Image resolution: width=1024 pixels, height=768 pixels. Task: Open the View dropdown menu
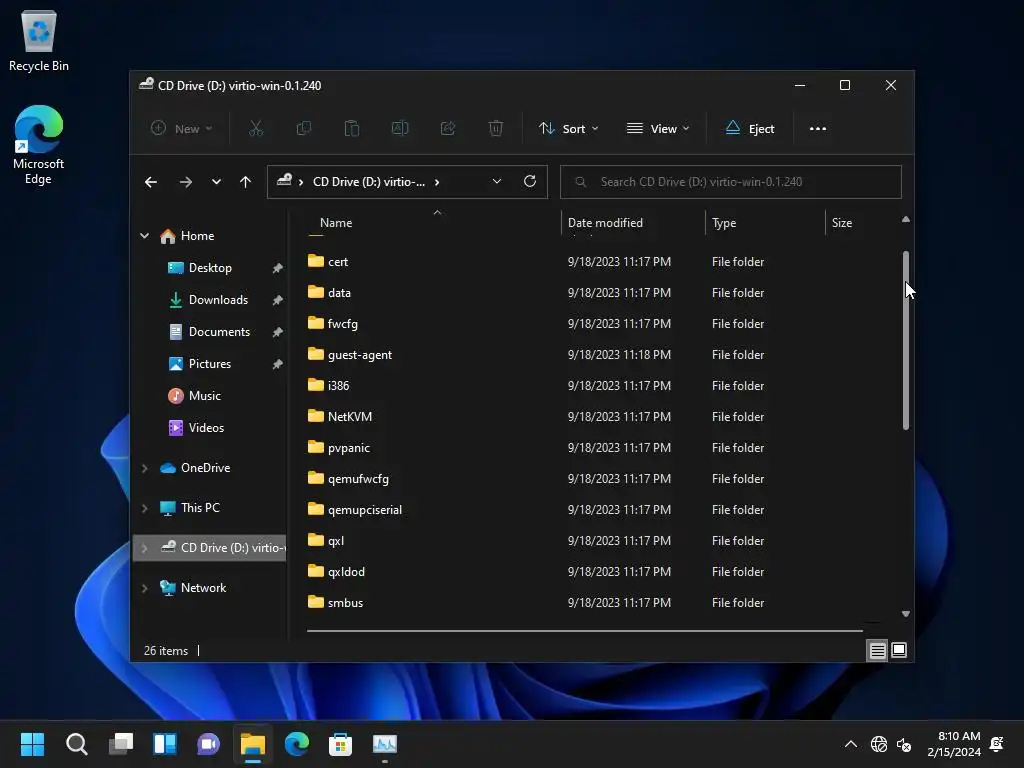click(658, 129)
